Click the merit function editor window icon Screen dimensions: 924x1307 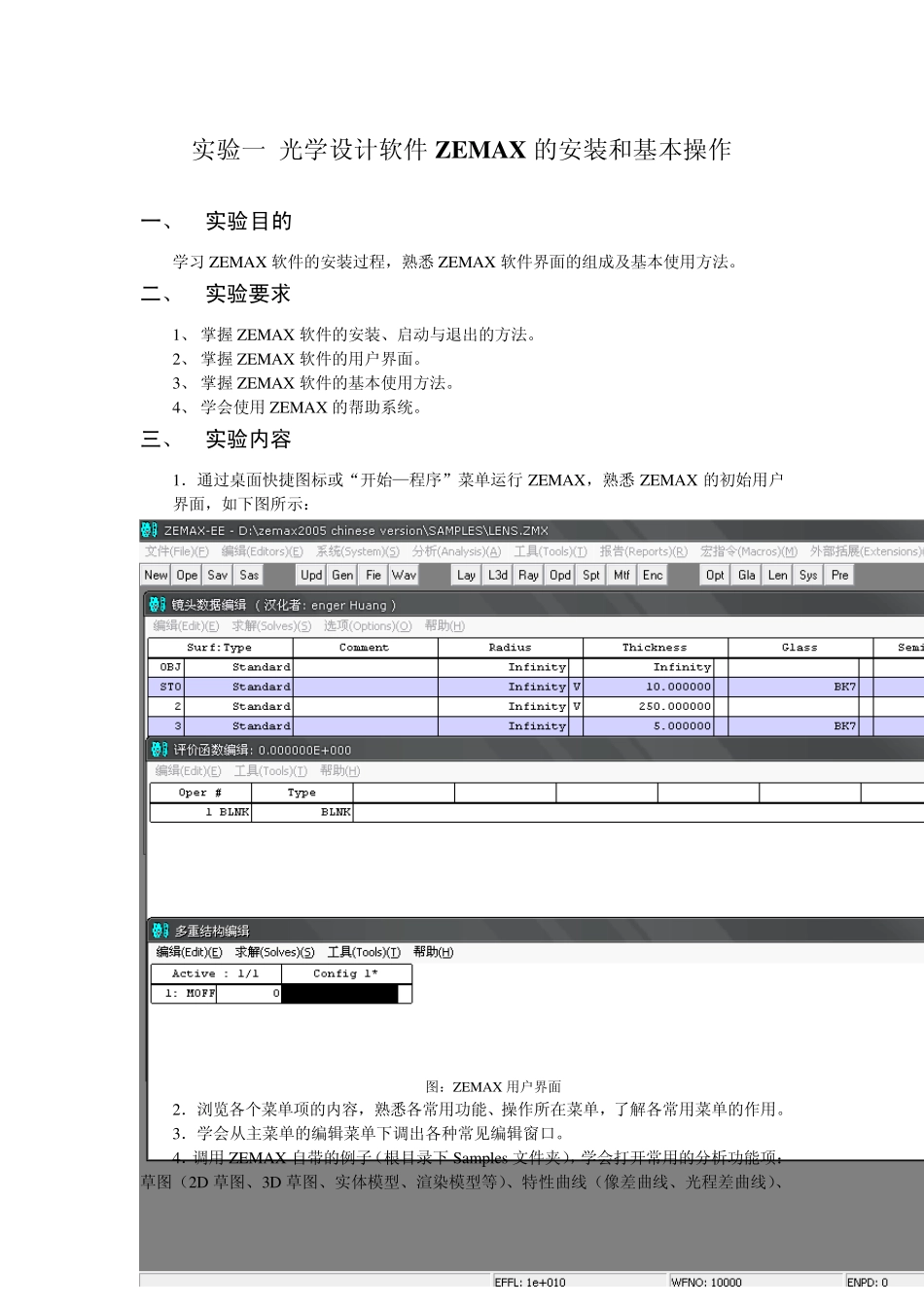coord(160,750)
